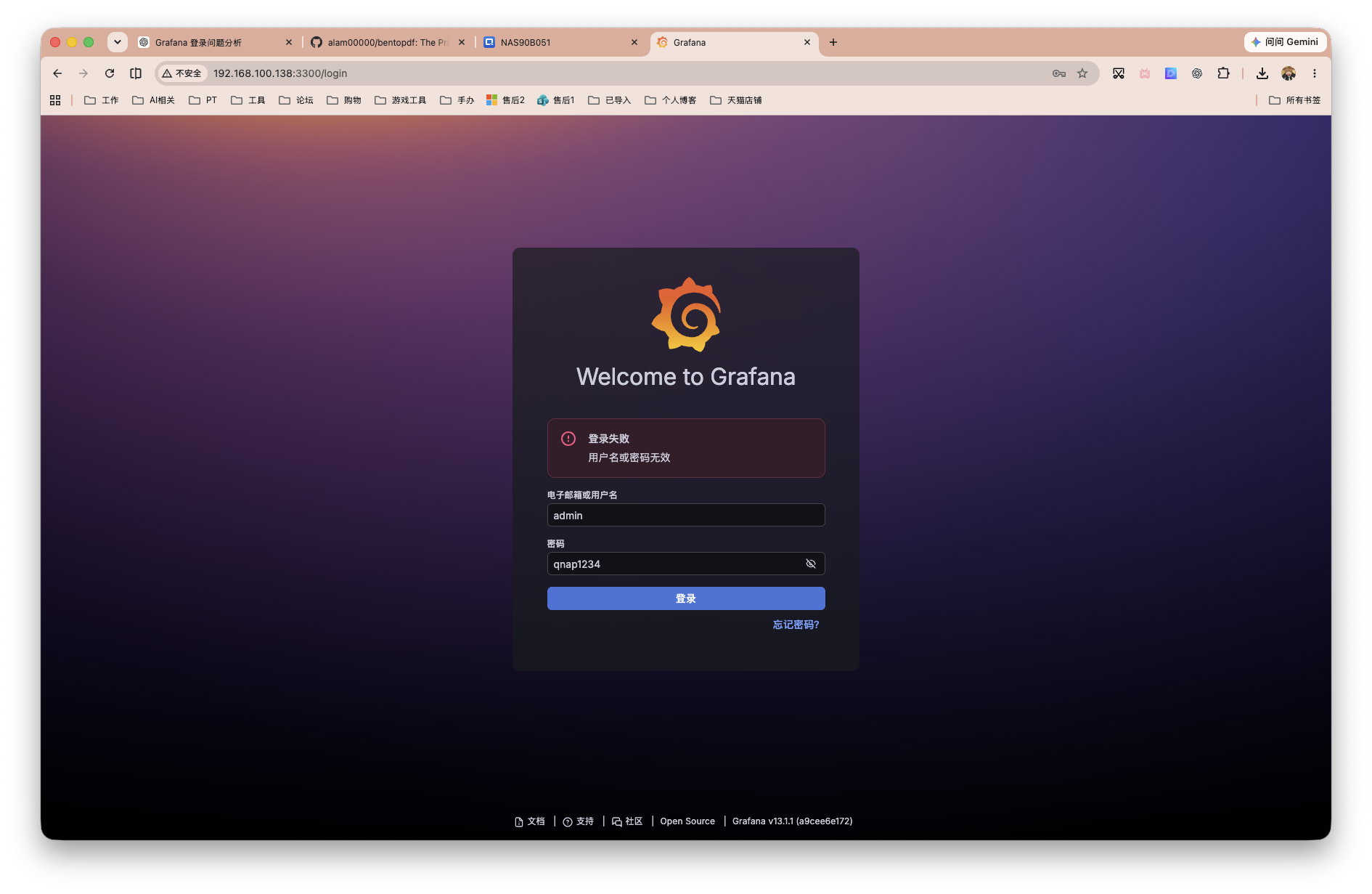
Task: Open the saved password key icon
Action: [1059, 73]
